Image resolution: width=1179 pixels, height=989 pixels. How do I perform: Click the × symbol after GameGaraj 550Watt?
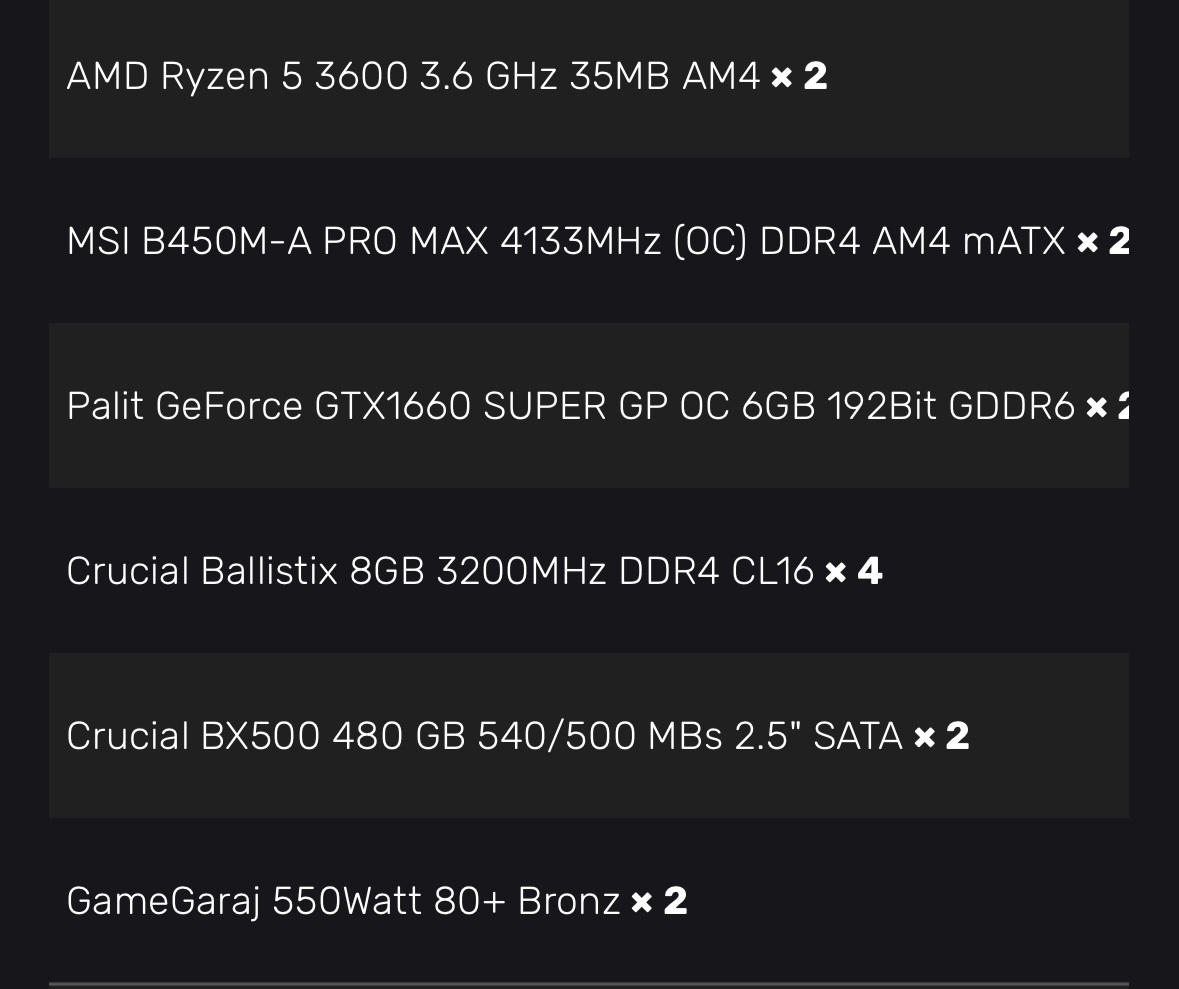coord(642,902)
